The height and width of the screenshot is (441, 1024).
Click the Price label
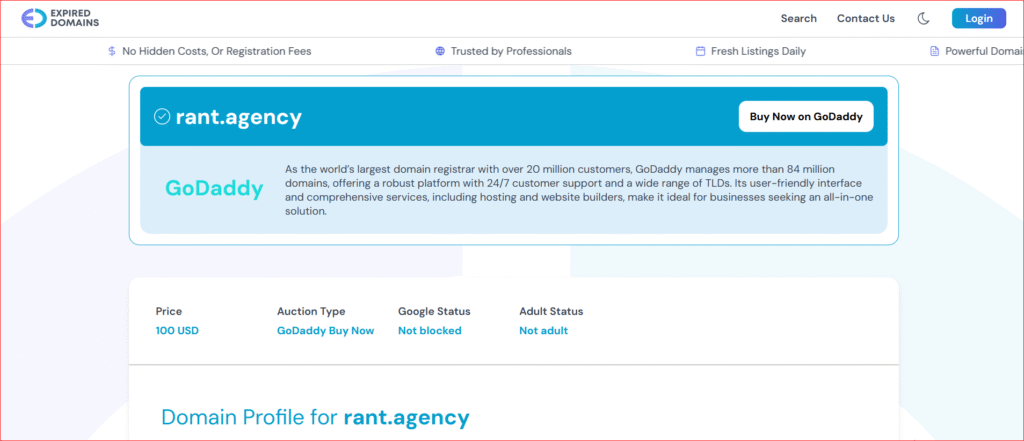pos(168,311)
